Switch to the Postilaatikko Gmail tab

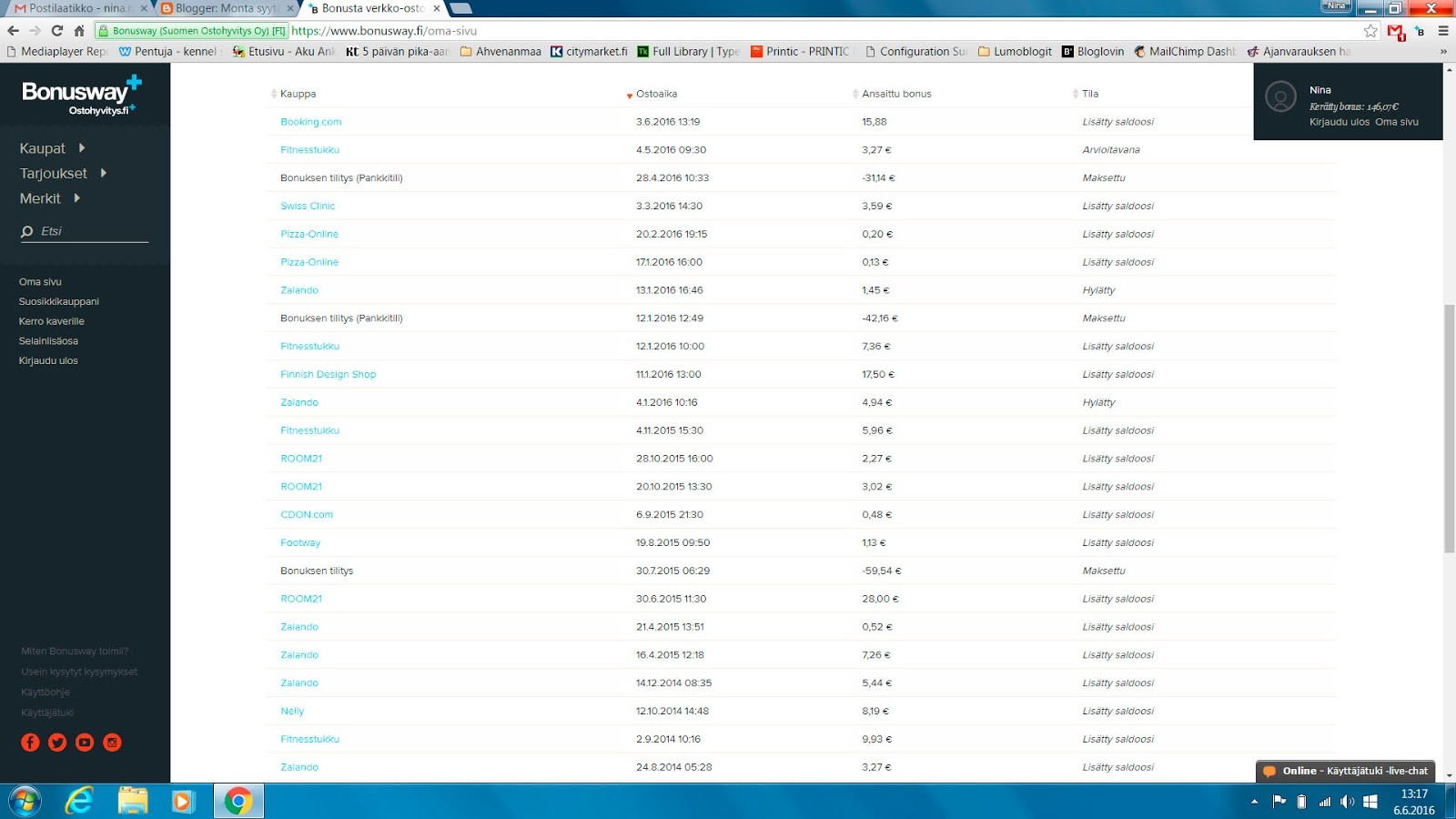(79, 8)
